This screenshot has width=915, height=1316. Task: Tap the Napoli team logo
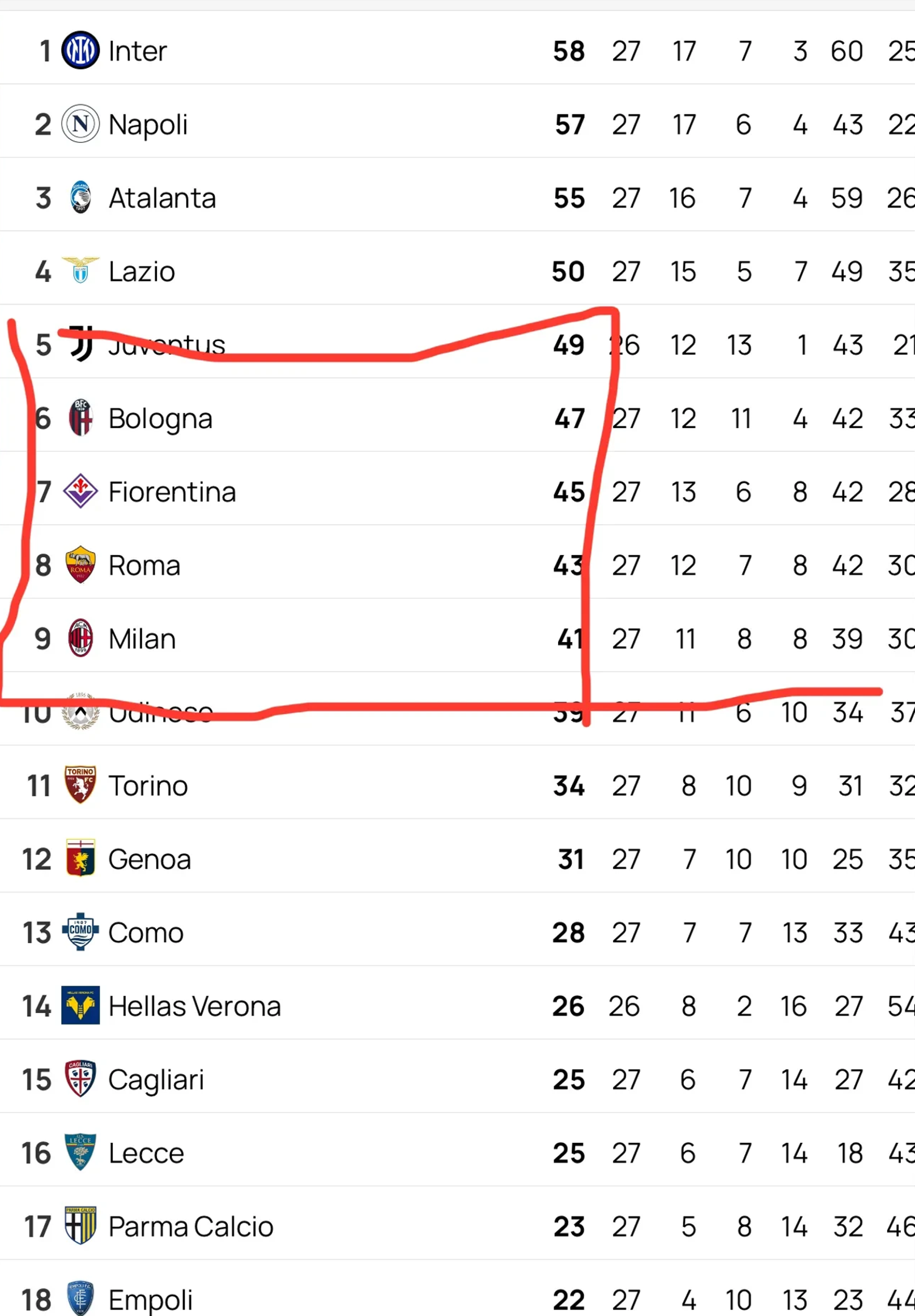[x=80, y=124]
